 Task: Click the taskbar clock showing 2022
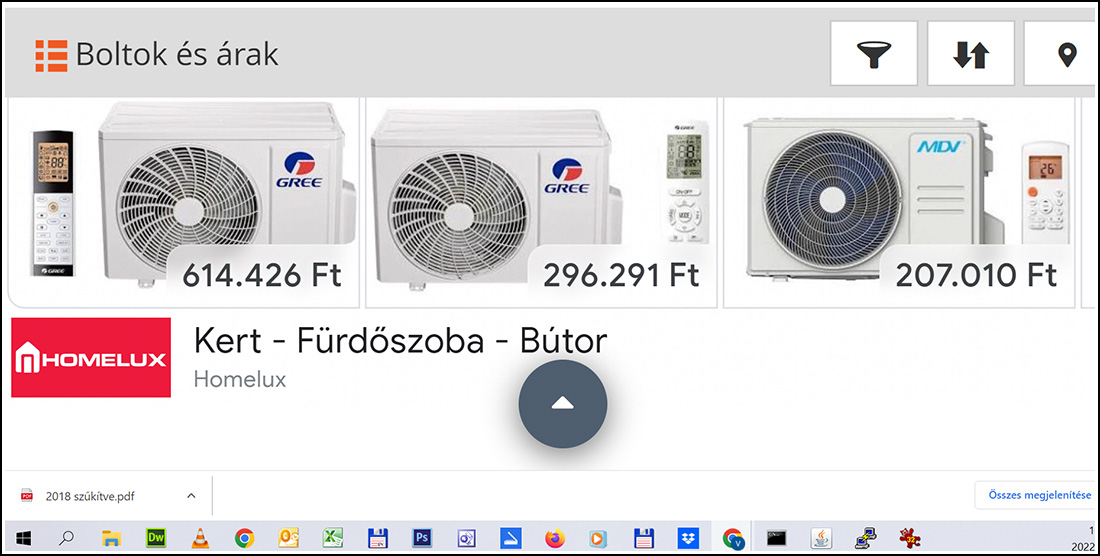1084,538
